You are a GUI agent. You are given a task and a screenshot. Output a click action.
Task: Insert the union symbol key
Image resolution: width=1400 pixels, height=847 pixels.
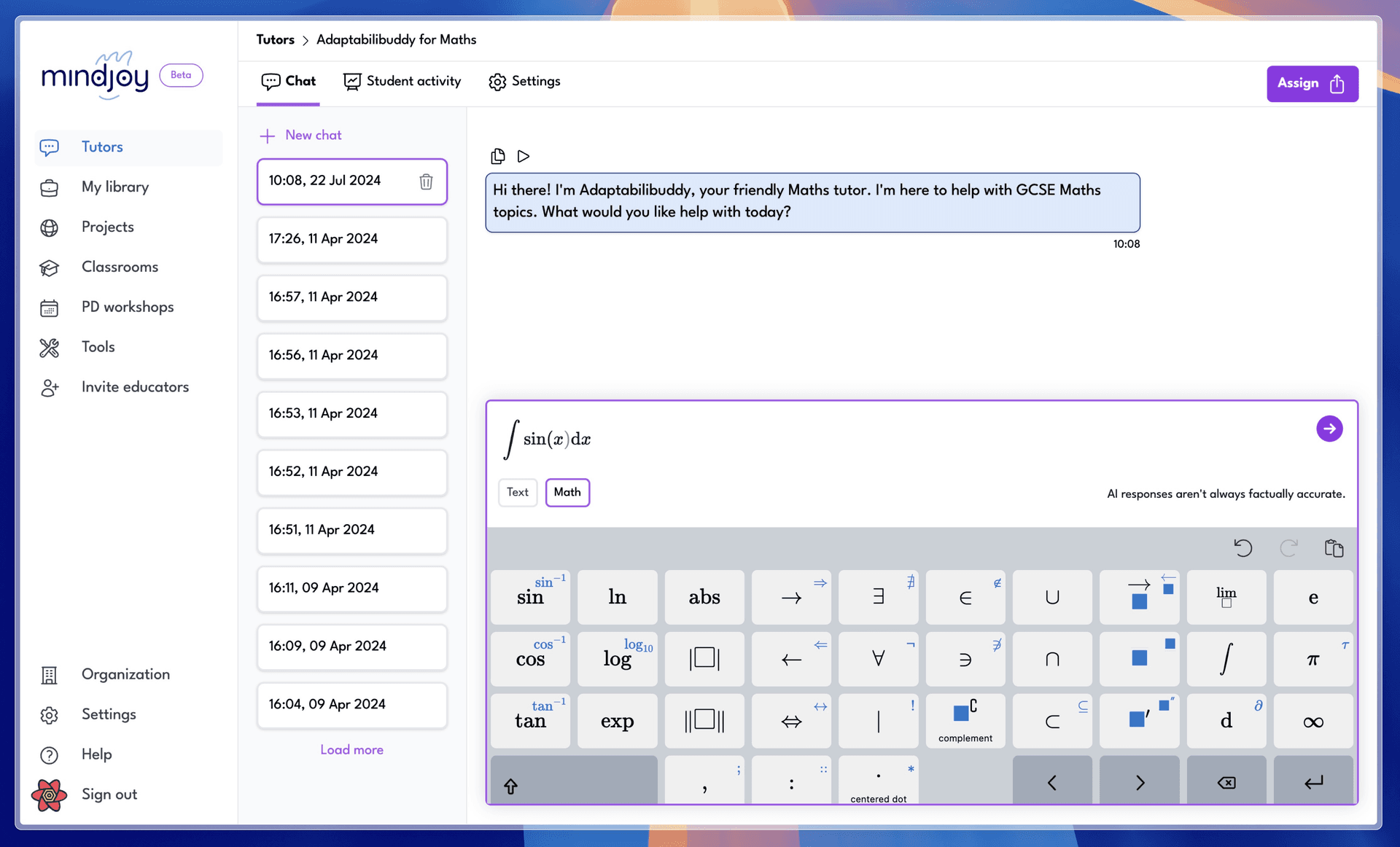1051,597
